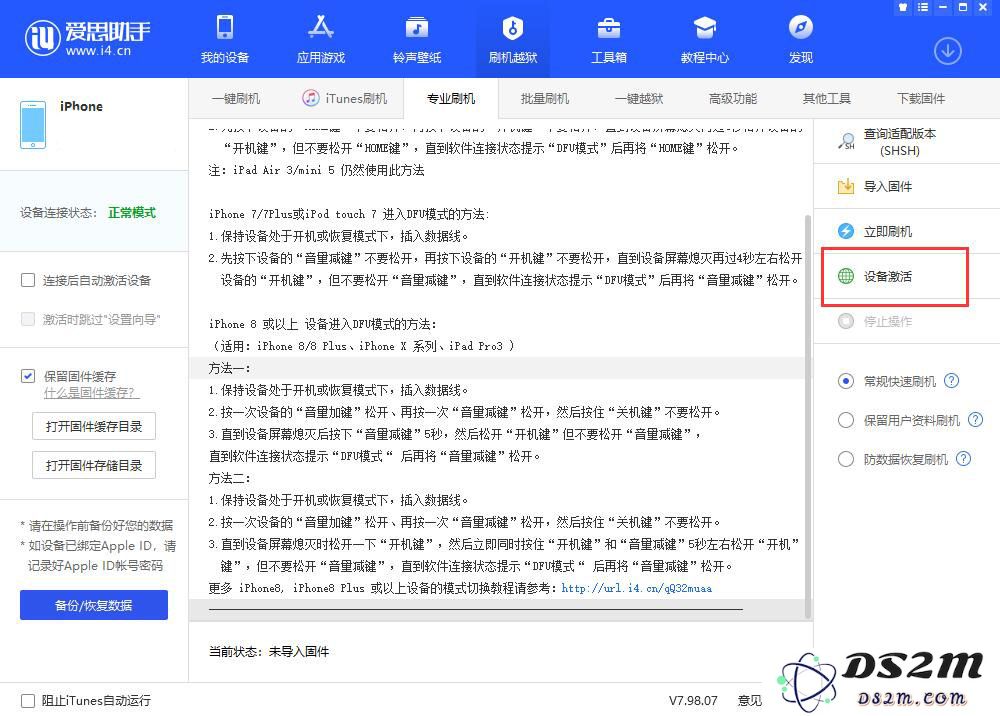Click the 停止操作 stop icon
1000x716 pixels.
846,321
